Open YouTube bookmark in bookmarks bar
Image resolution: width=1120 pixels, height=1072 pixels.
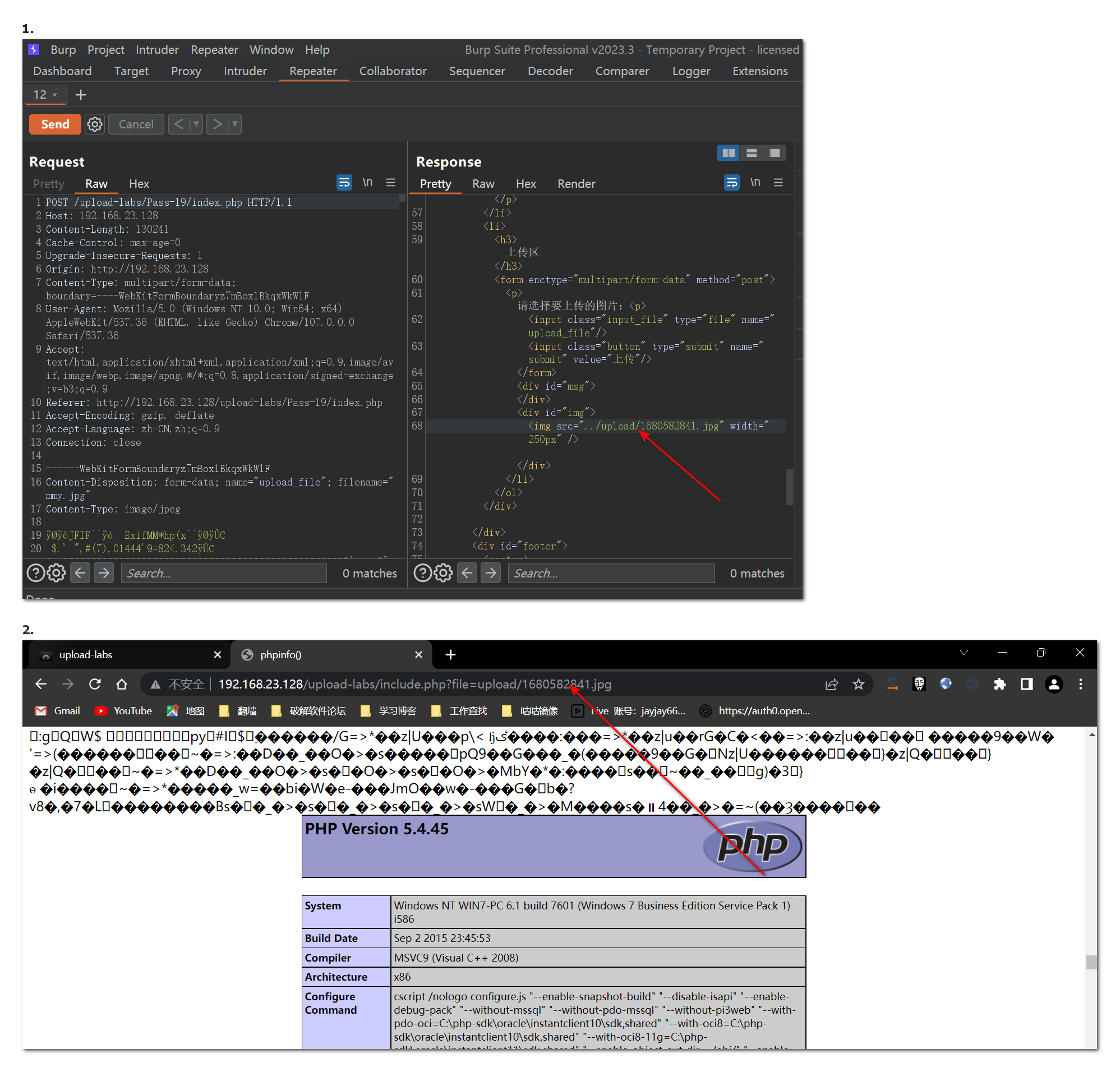point(124,710)
